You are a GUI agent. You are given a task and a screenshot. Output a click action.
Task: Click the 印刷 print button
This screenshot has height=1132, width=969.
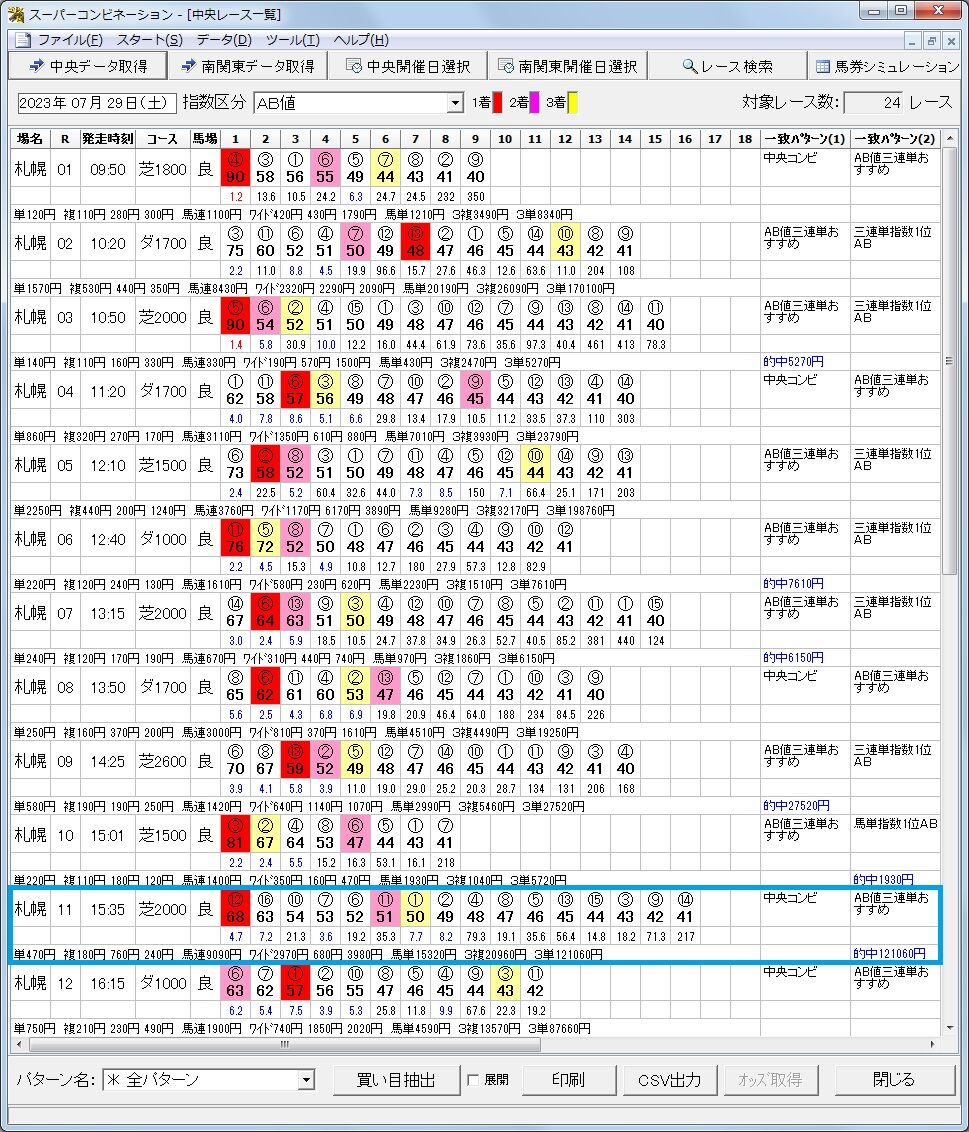(x=568, y=1080)
